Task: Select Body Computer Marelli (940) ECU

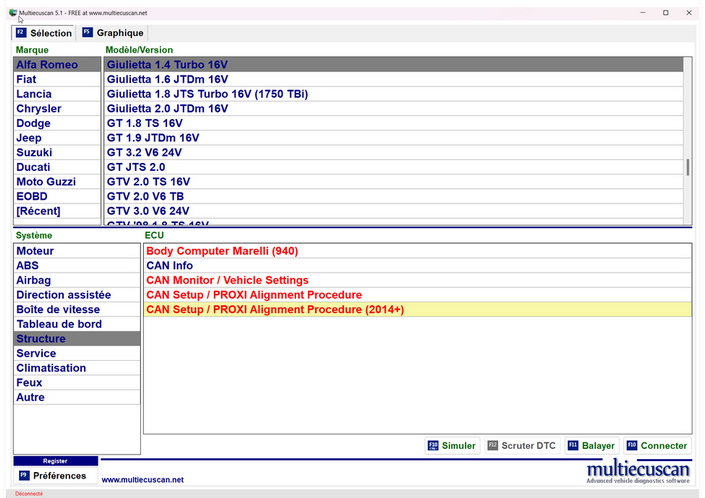Action: point(418,251)
